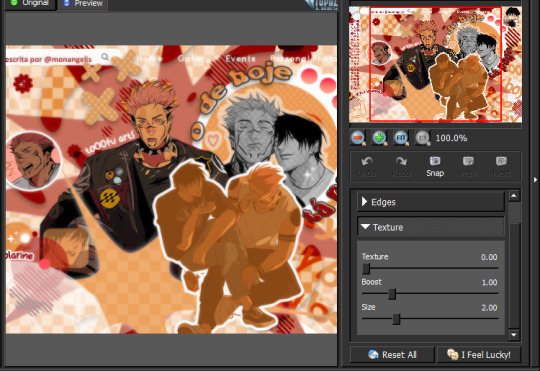Take a snapshot with Snap
540x371 pixels.
pos(435,167)
